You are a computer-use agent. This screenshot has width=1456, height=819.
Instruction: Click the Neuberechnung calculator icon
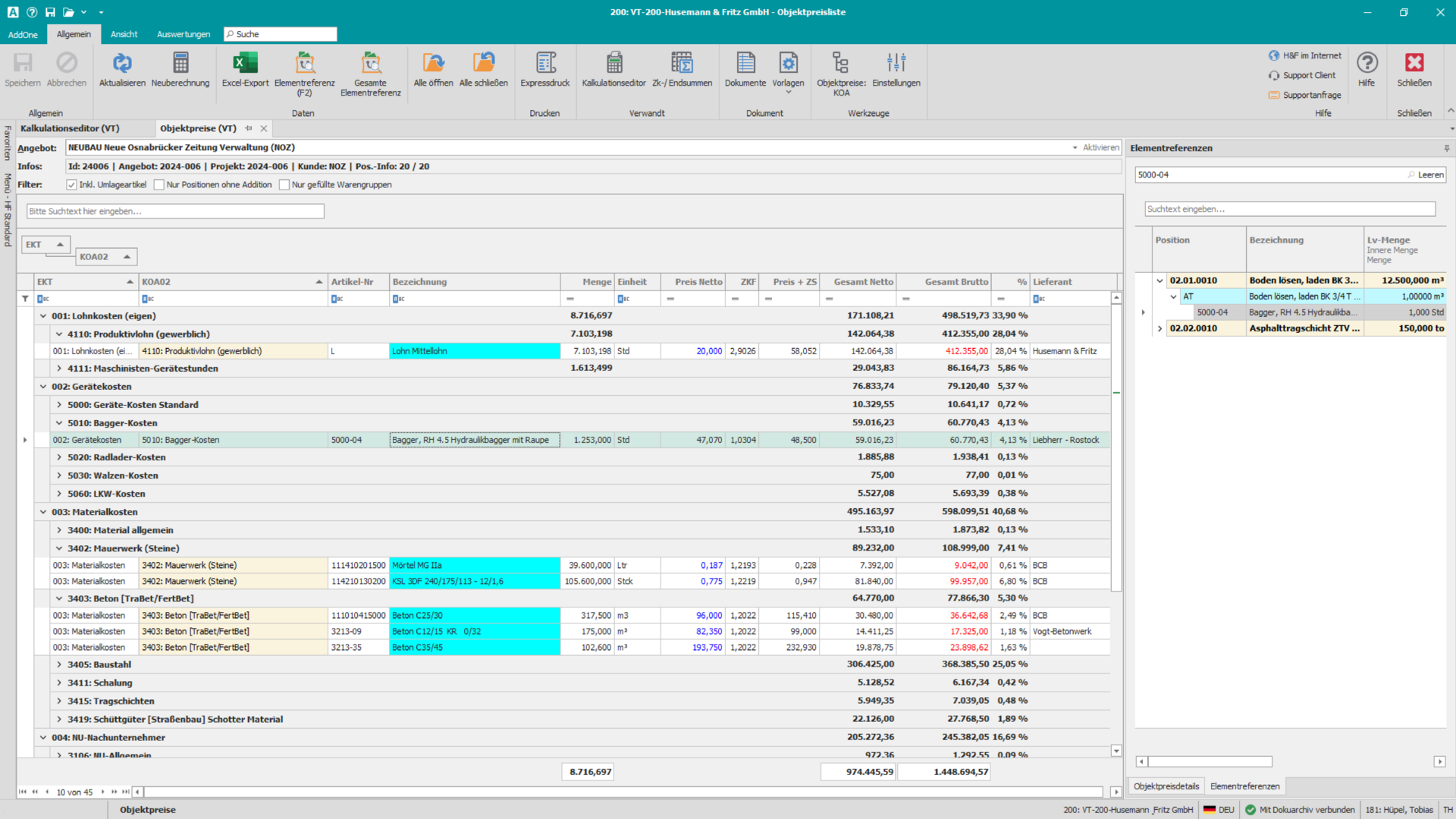coord(180,64)
